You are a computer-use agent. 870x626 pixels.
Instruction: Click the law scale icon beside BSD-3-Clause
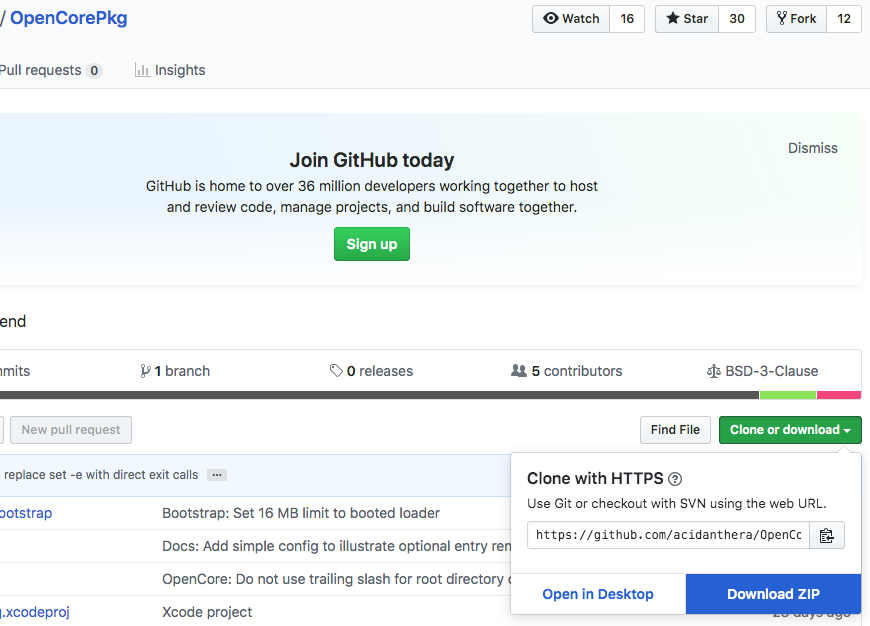[714, 371]
